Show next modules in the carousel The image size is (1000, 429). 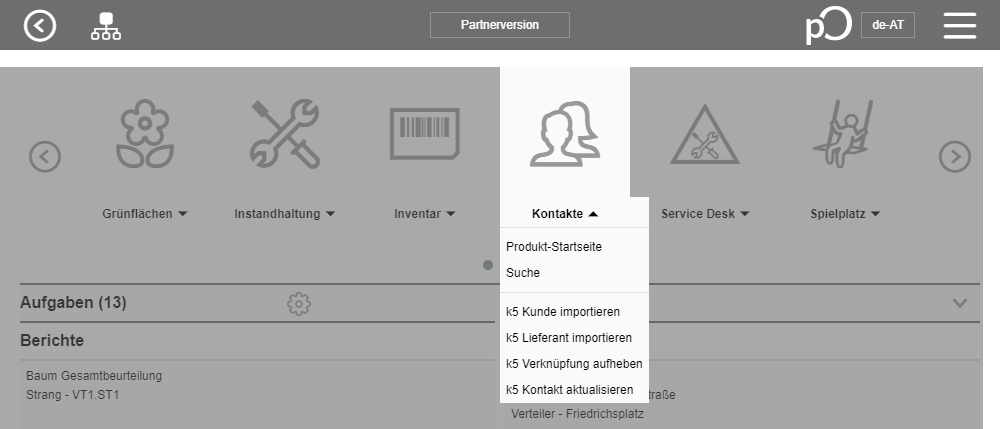click(x=955, y=156)
